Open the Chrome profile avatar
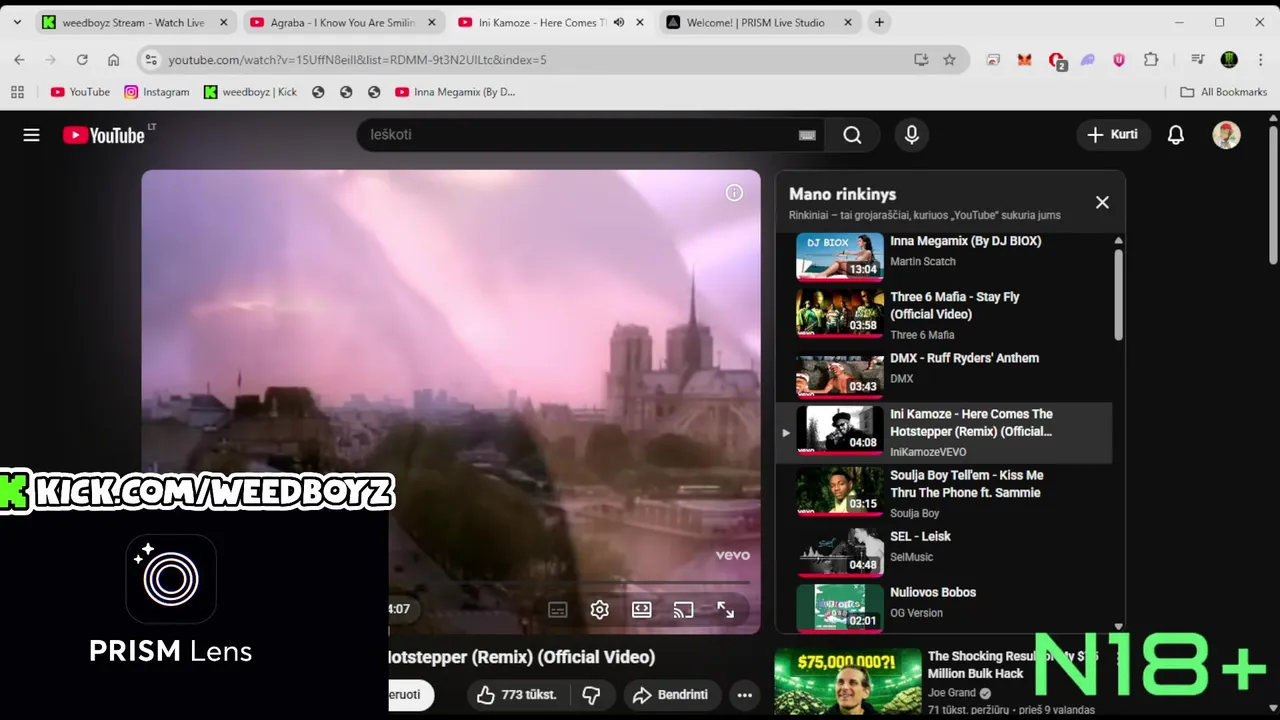The image size is (1280, 720). (x=1229, y=60)
